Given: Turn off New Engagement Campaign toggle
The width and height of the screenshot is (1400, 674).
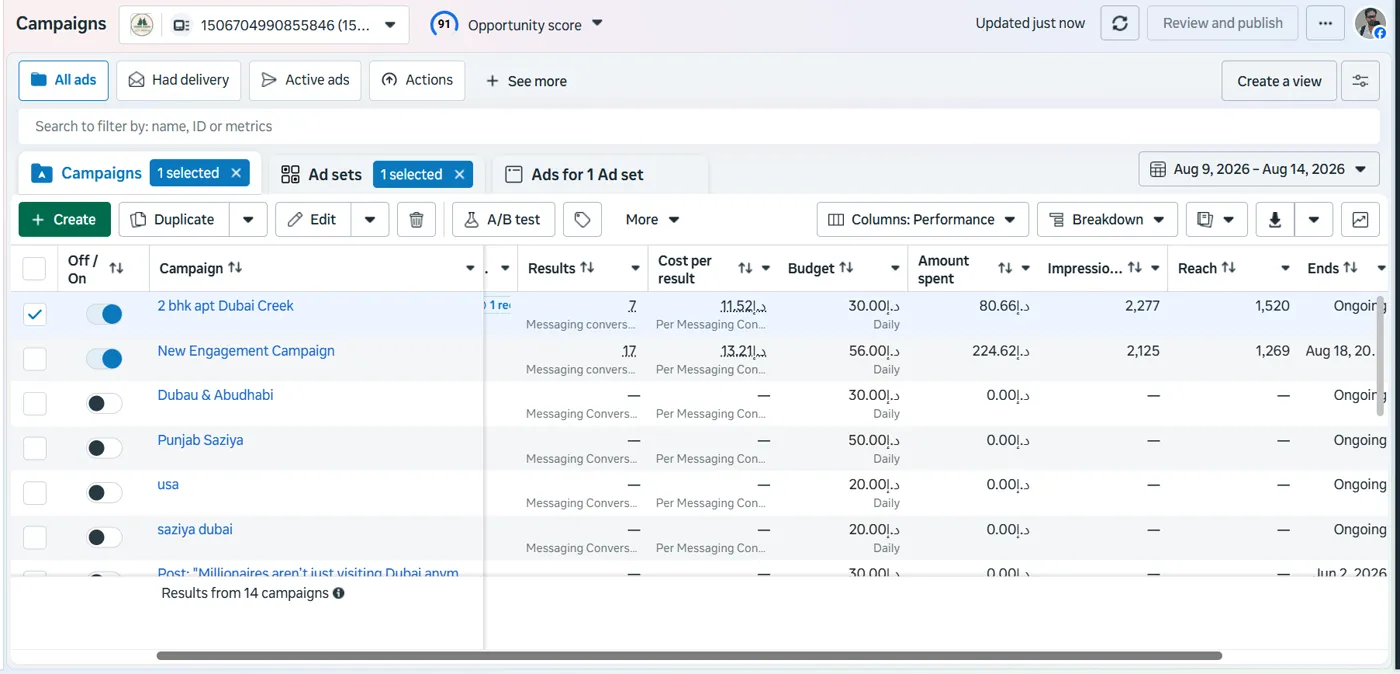Looking at the screenshot, I should pos(104,359).
